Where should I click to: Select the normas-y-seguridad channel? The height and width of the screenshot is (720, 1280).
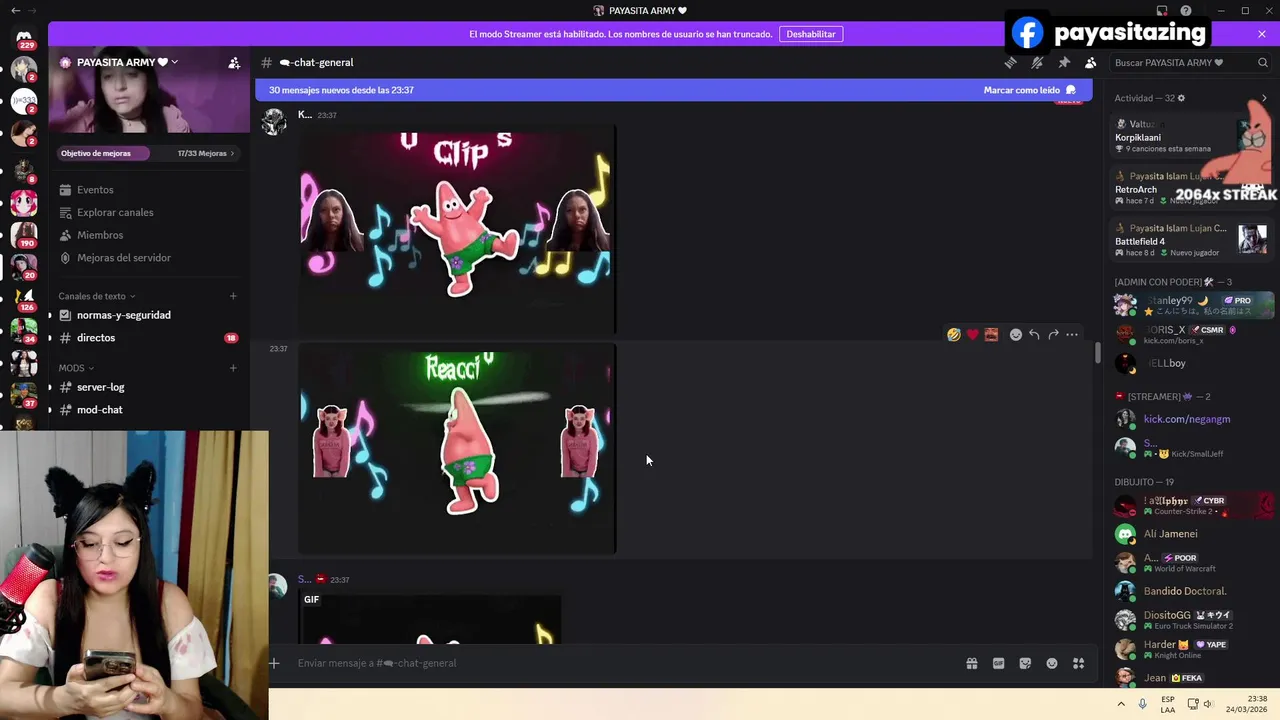click(x=148, y=315)
